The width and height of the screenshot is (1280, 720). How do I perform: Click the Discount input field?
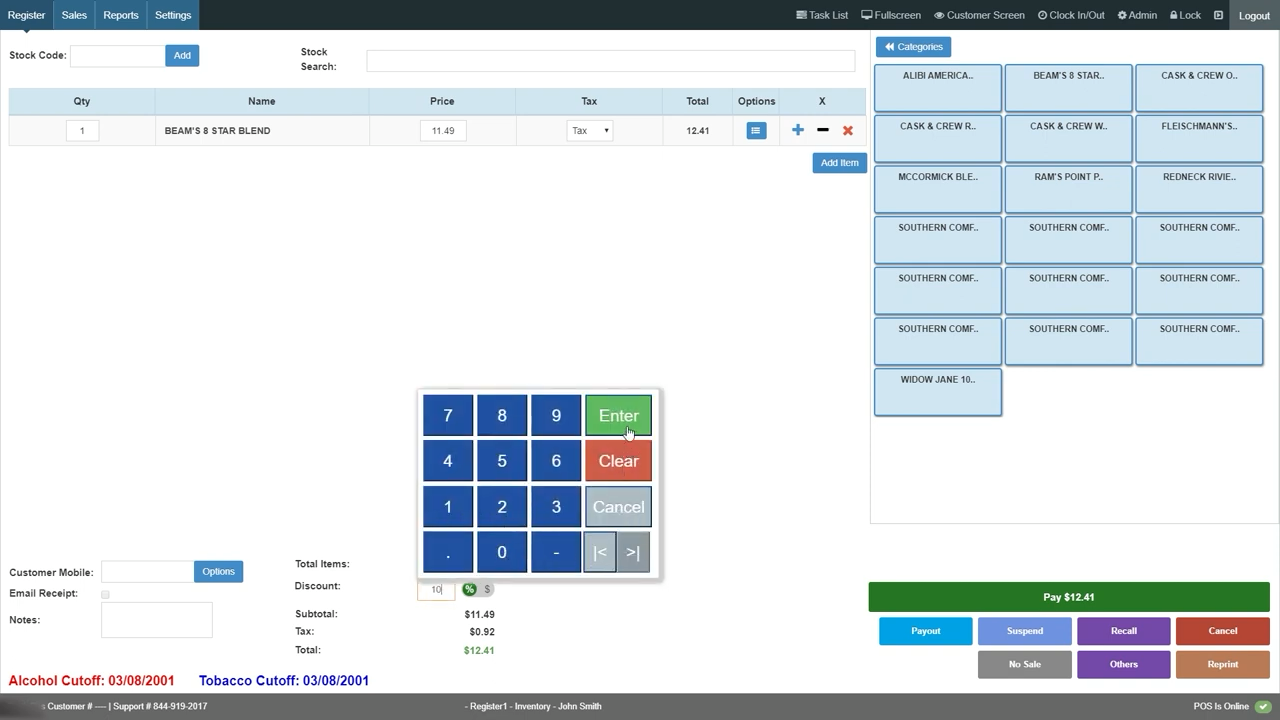436,589
